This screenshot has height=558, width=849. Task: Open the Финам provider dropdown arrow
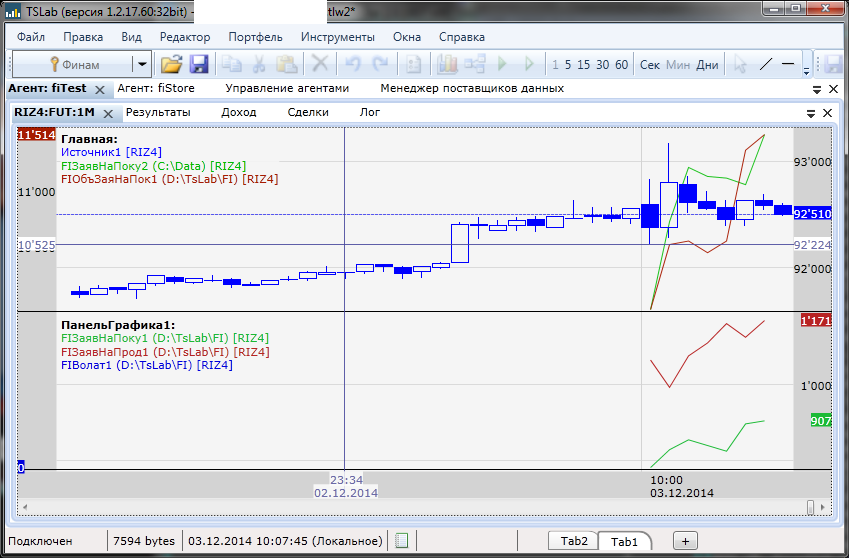click(142, 65)
